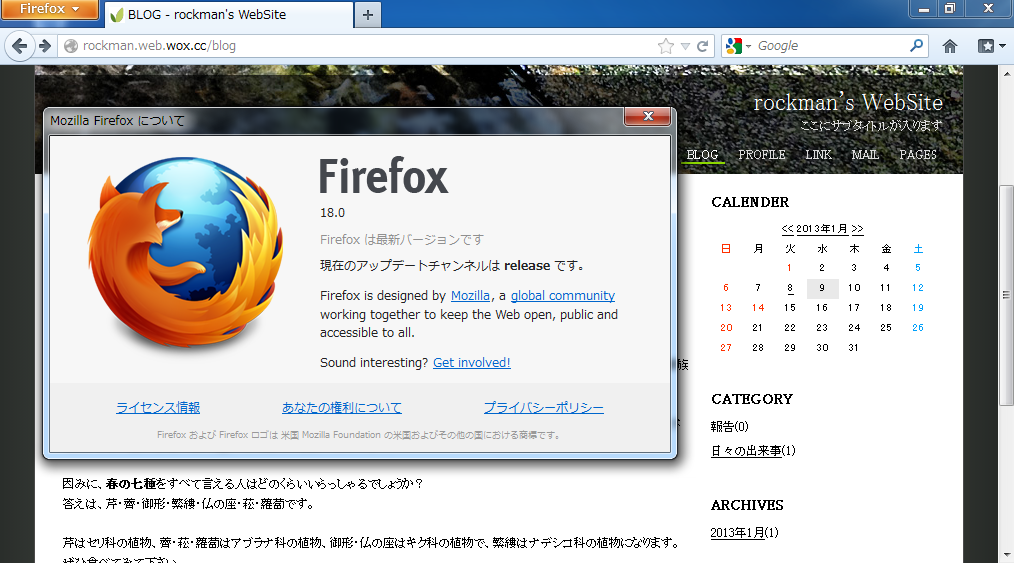The width and height of the screenshot is (1014, 563).
Task: Click the forward navigation arrow
Action: tap(44, 46)
